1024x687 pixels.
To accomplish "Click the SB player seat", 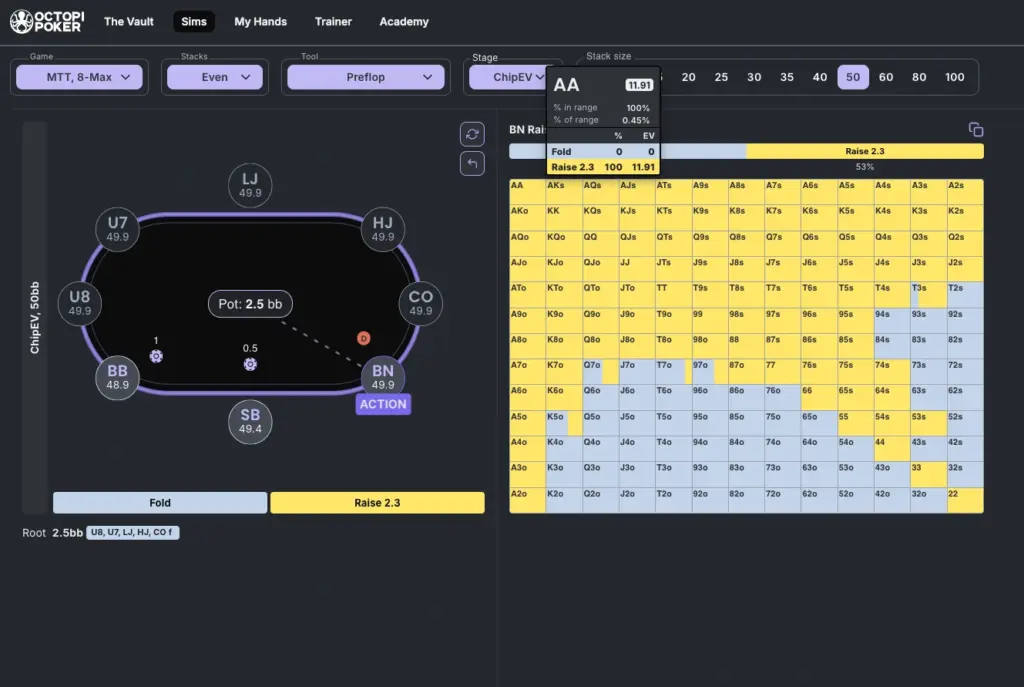I will click(250, 421).
